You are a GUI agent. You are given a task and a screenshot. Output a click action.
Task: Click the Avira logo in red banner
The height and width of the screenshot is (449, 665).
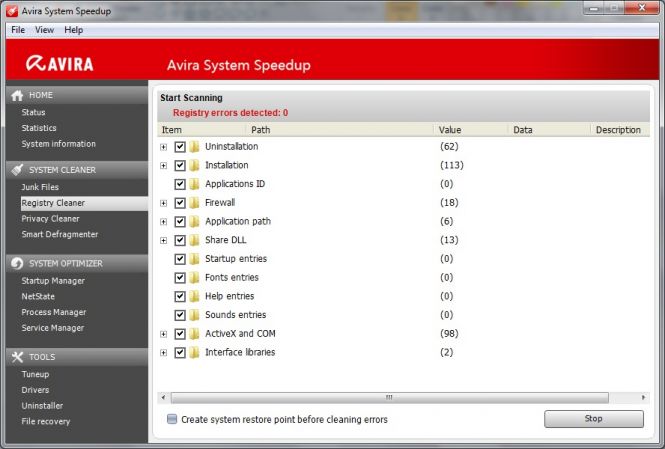coord(59,64)
